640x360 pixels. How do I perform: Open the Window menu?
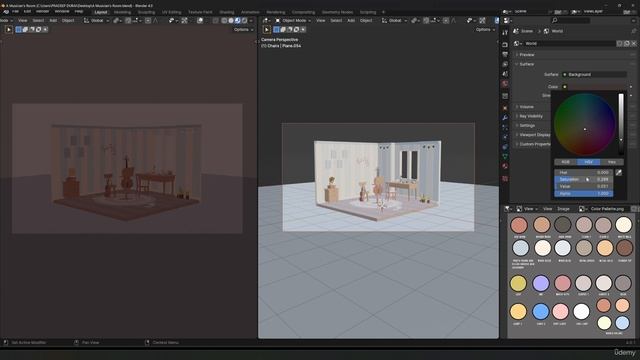click(x=62, y=12)
